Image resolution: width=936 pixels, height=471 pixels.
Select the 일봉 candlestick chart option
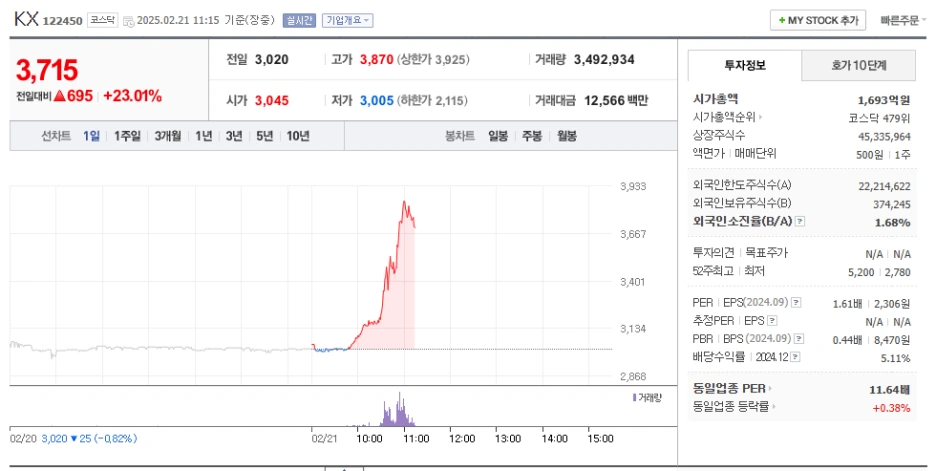tap(498, 136)
